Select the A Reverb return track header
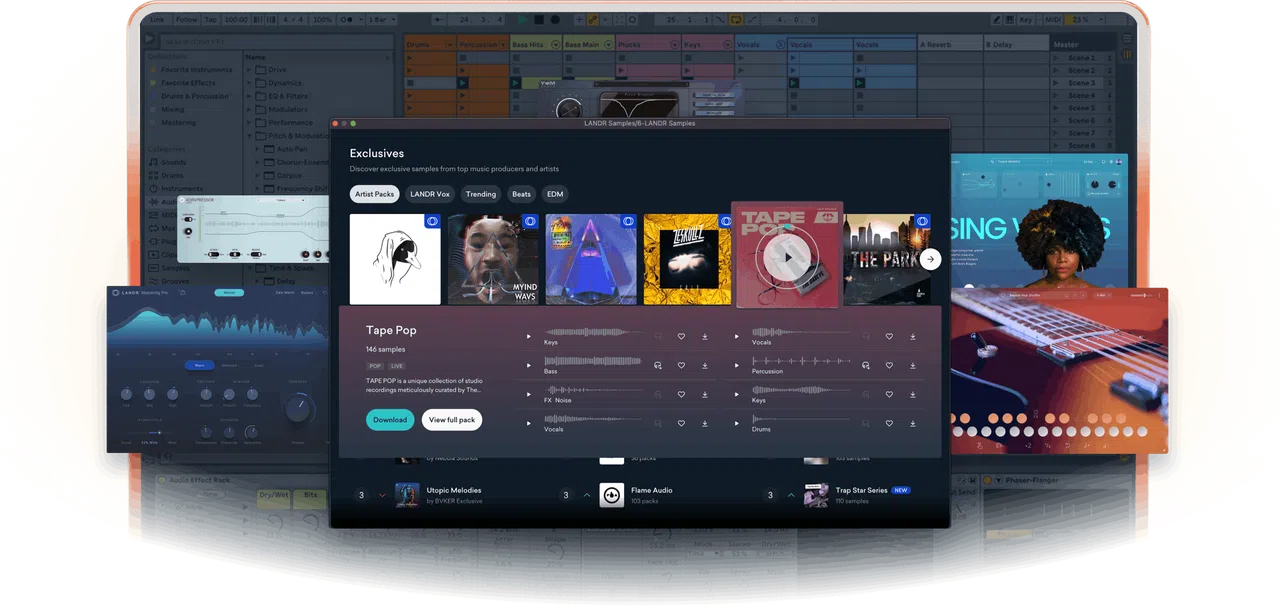The width and height of the screenshot is (1280, 607). 949,44
